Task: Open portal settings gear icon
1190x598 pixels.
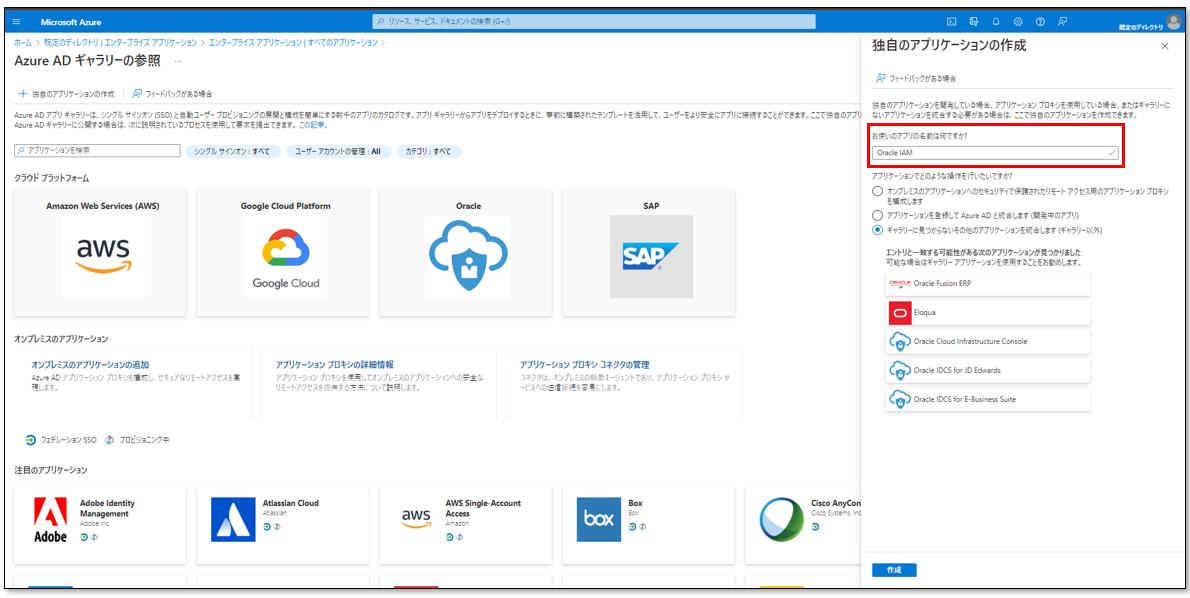Action: (x=1017, y=22)
